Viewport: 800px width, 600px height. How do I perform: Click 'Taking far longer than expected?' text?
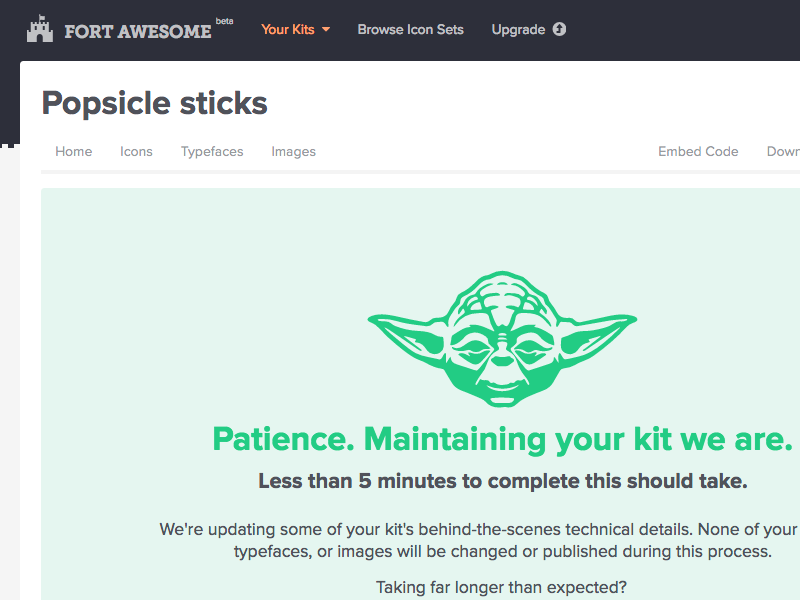[x=502, y=587]
